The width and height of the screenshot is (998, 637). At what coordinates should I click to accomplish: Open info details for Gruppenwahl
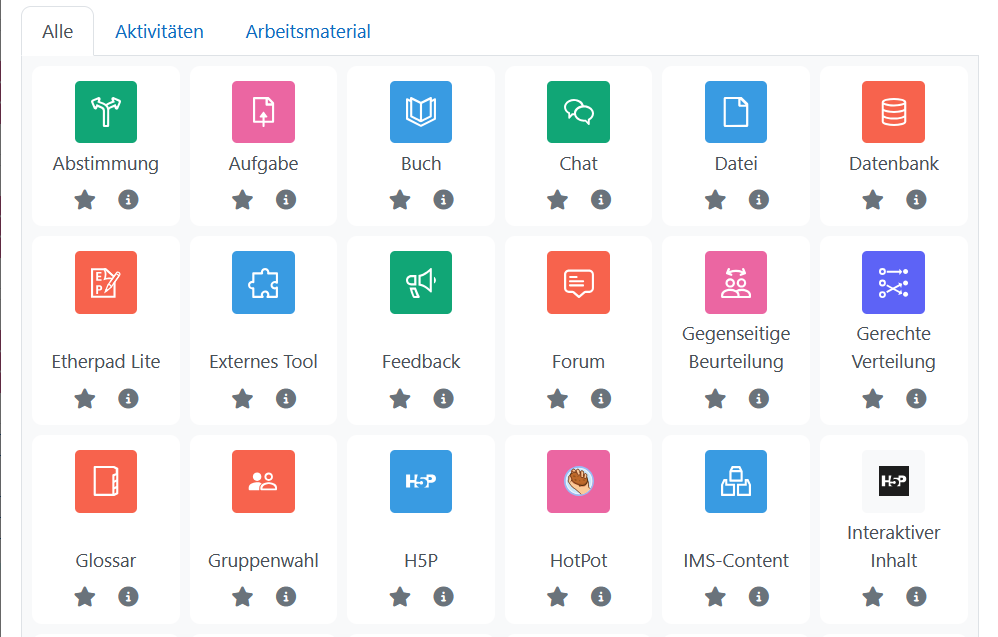point(286,597)
